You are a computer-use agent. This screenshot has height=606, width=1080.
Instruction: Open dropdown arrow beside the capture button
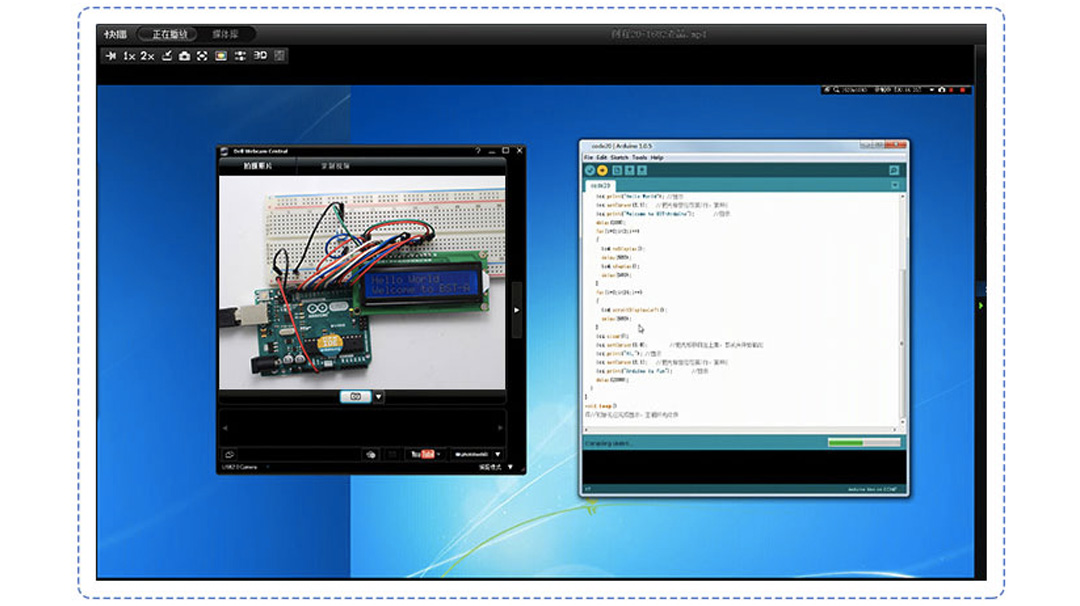378,397
